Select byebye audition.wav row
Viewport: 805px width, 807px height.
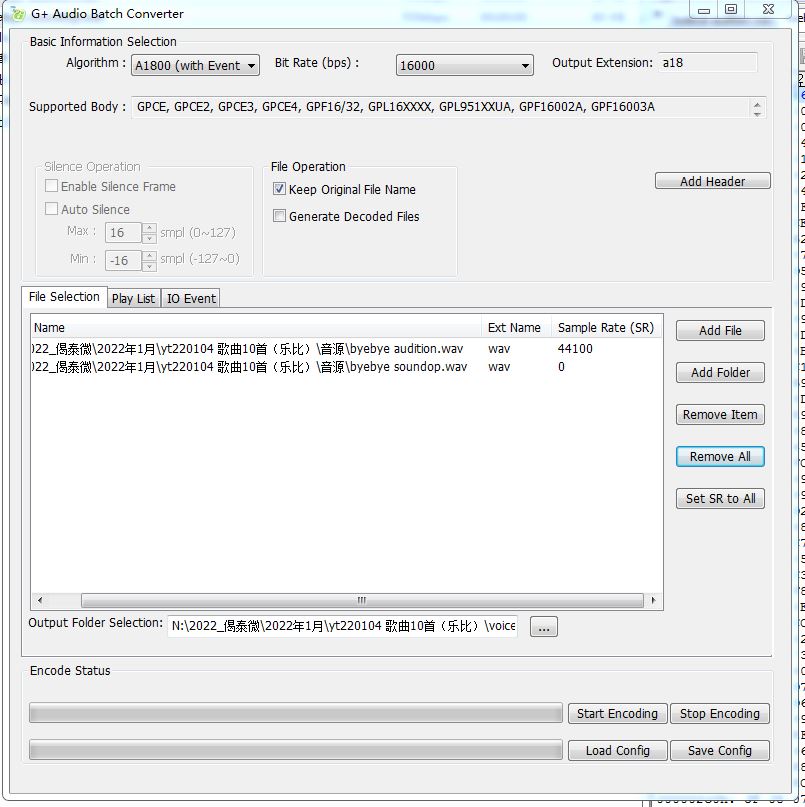point(250,349)
